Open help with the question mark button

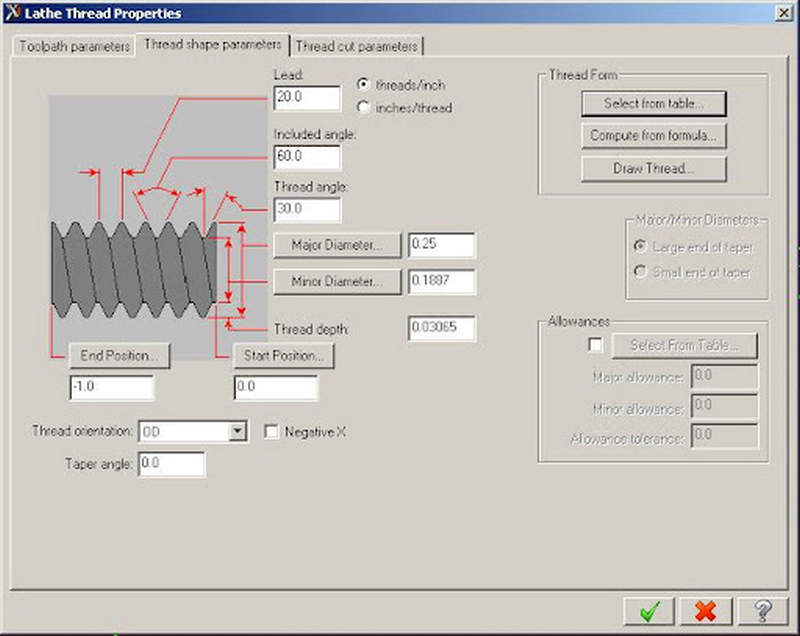761,610
